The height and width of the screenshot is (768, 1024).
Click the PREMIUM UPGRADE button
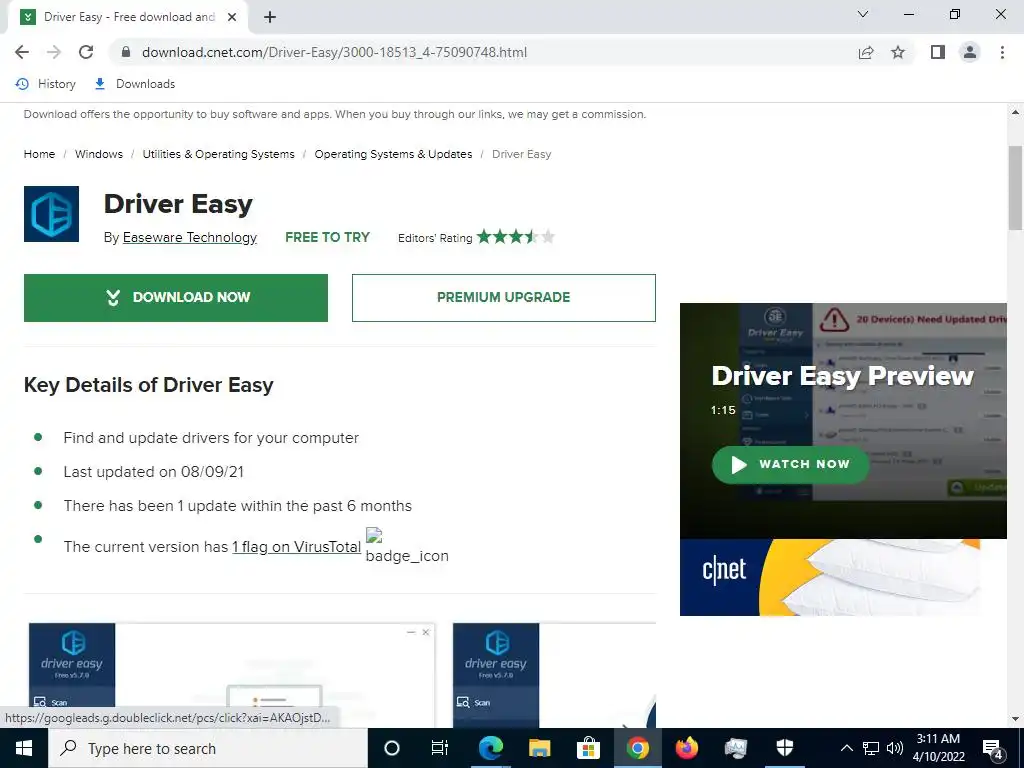tap(504, 298)
